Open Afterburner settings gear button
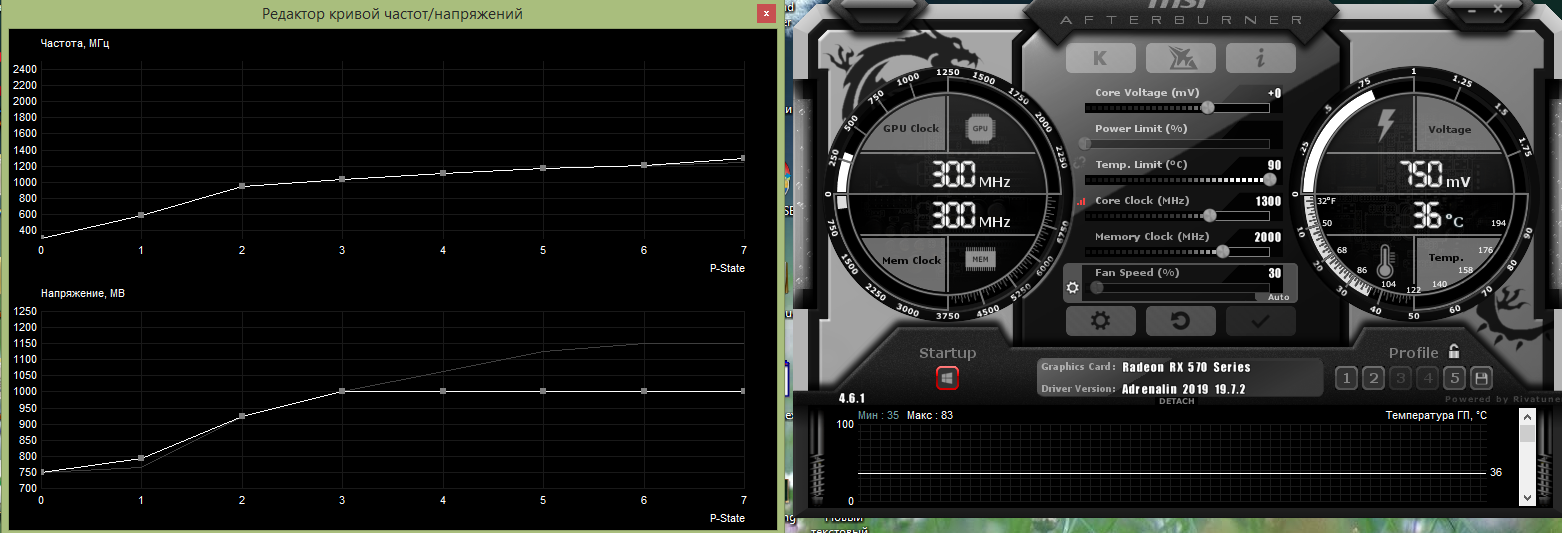The width and height of the screenshot is (1562, 533). [1100, 321]
